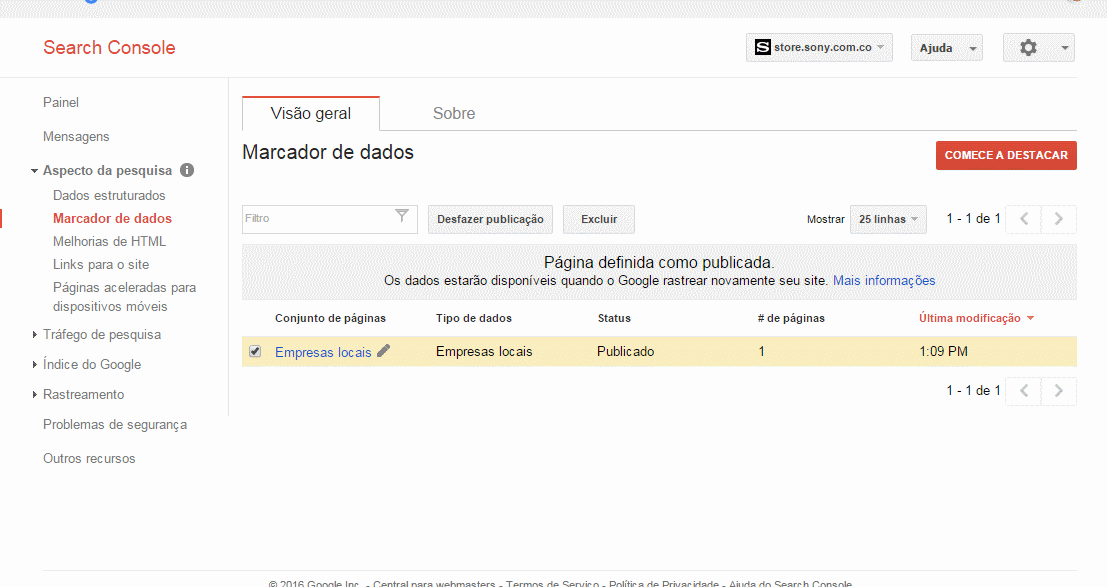The height and width of the screenshot is (587, 1107).
Task: Click inside the Filtro input field
Action: point(320,218)
